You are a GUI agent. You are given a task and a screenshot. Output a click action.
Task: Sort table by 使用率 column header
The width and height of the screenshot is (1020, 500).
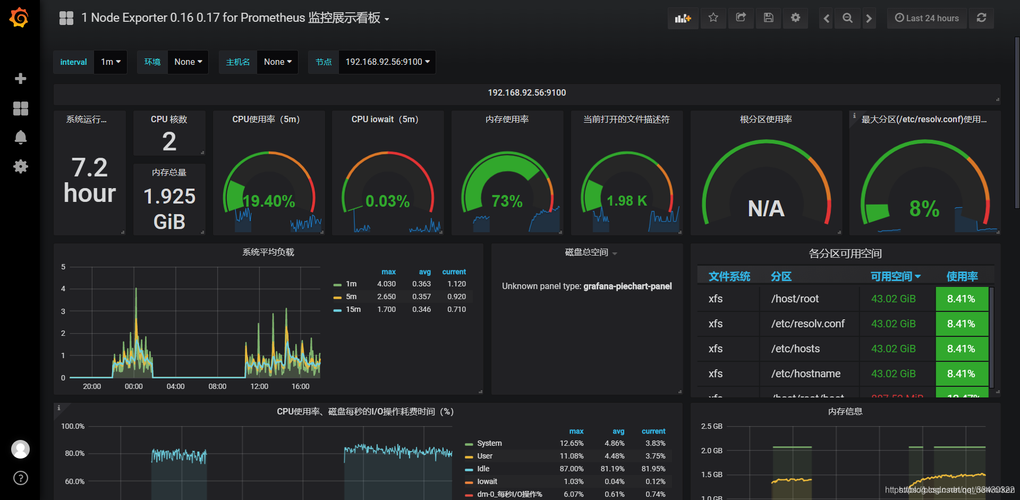pyautogui.click(x=962, y=276)
